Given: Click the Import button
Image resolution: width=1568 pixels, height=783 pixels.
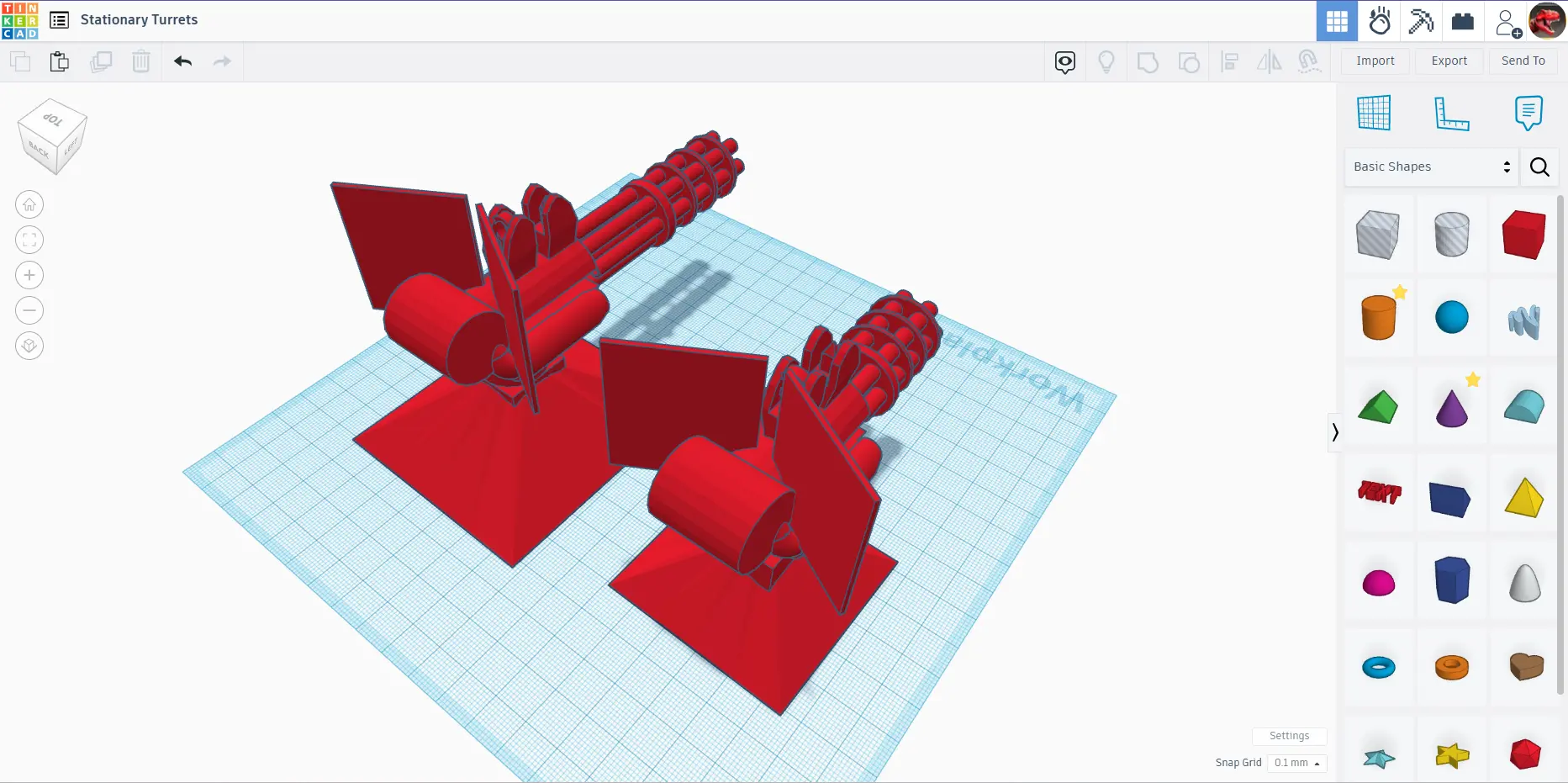Looking at the screenshot, I should (1375, 61).
